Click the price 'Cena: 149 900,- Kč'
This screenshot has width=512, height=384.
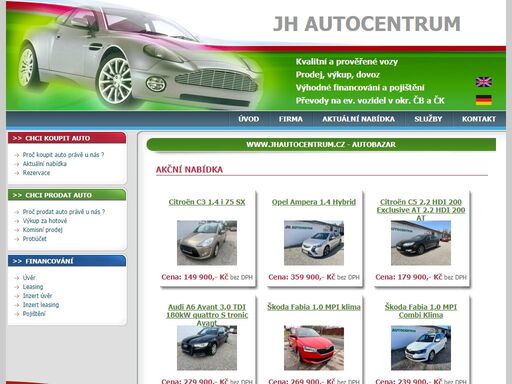click(x=195, y=277)
